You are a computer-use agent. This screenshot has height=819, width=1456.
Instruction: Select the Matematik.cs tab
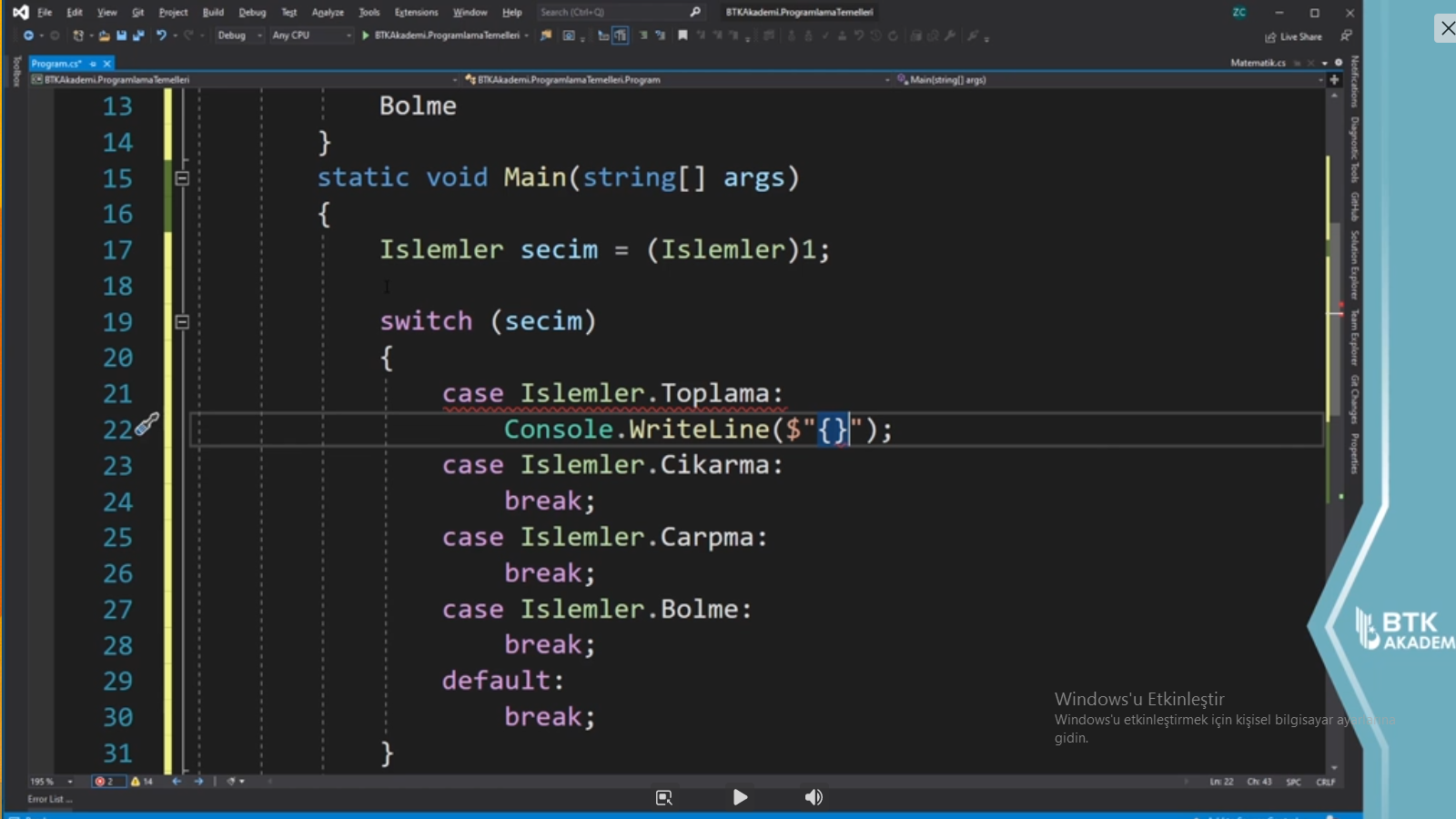(x=1258, y=63)
